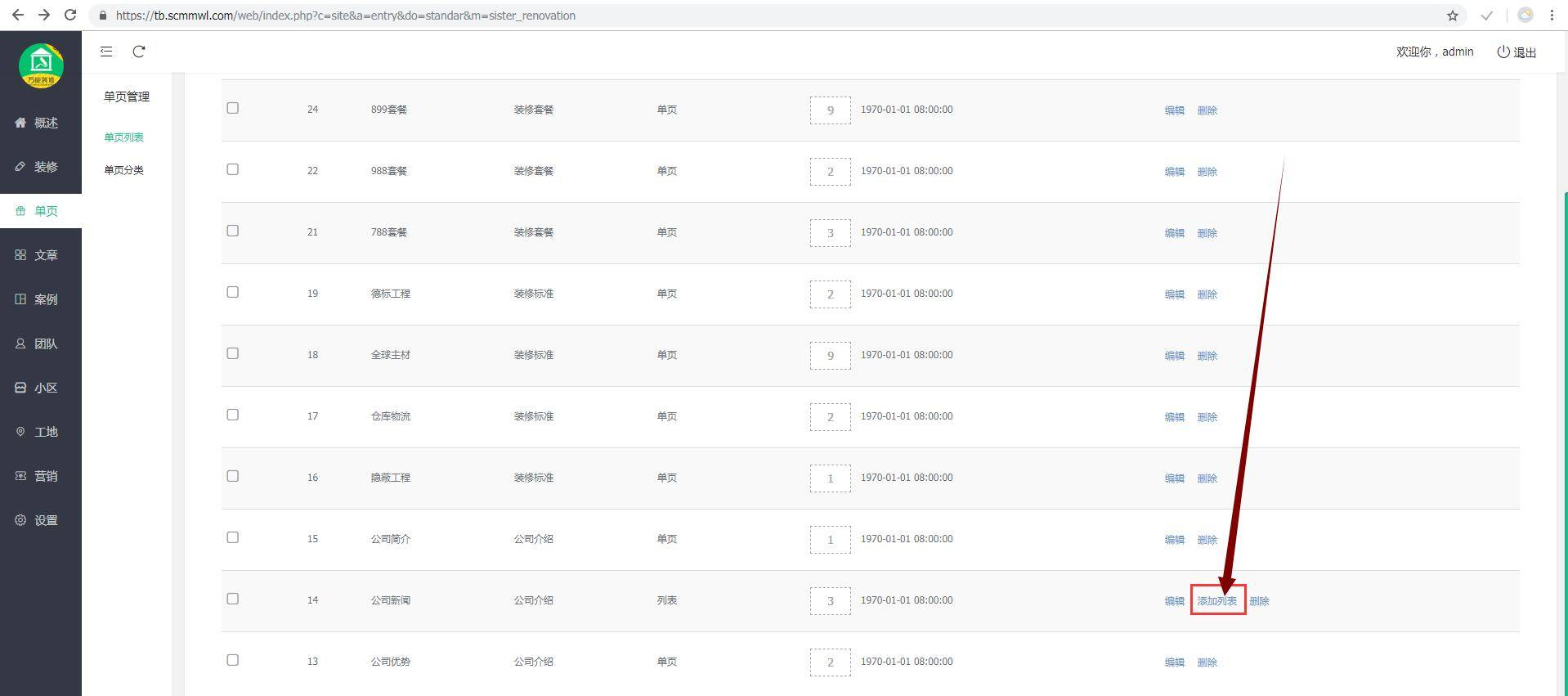This screenshot has width=1568, height=696.
Task: Click 装修套餐 category in 988套餐 row
Action: [x=534, y=171]
